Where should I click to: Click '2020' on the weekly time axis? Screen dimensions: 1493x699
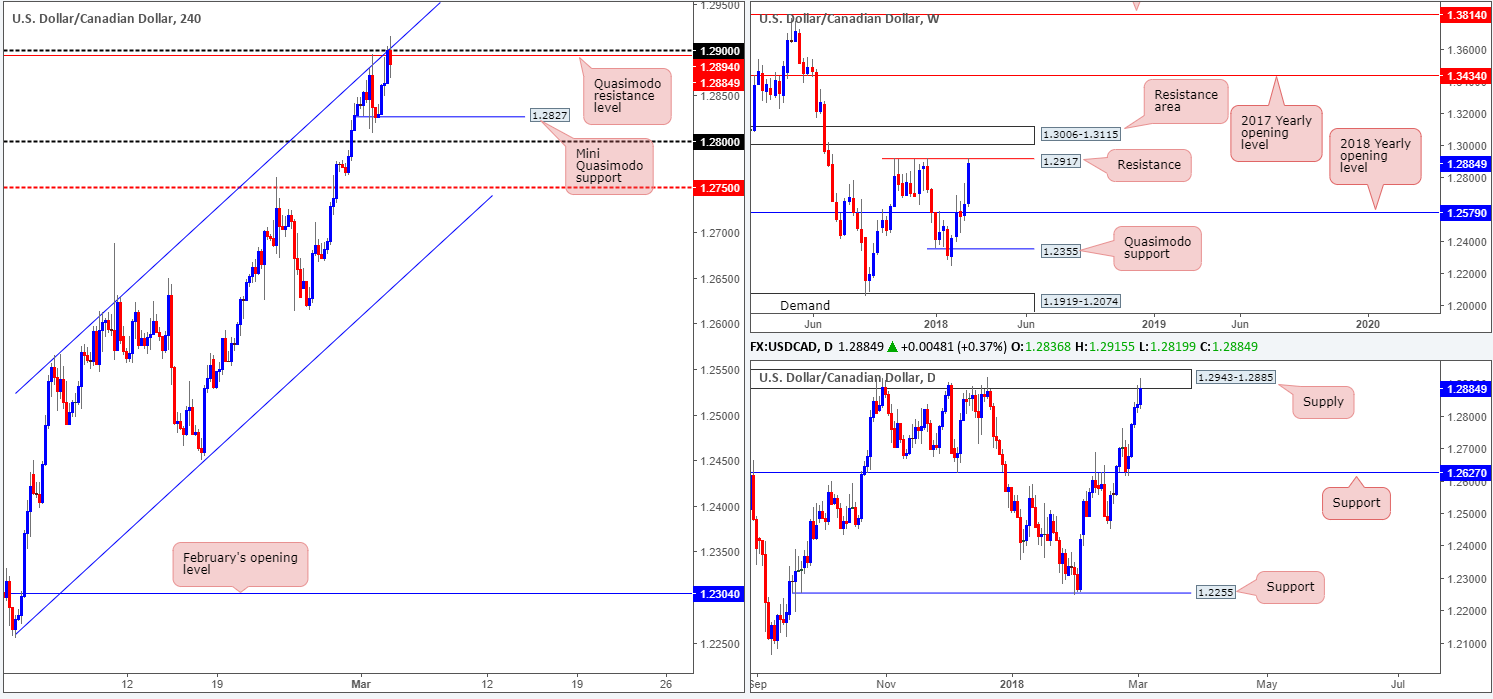pyautogui.click(x=1369, y=324)
